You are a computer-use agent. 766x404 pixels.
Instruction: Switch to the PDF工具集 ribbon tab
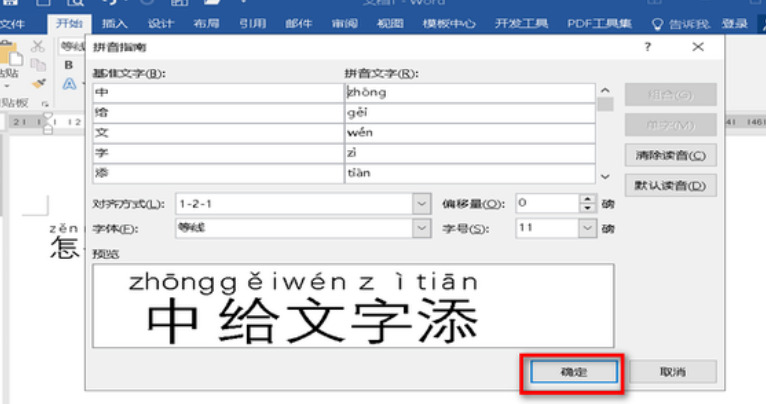pos(599,24)
